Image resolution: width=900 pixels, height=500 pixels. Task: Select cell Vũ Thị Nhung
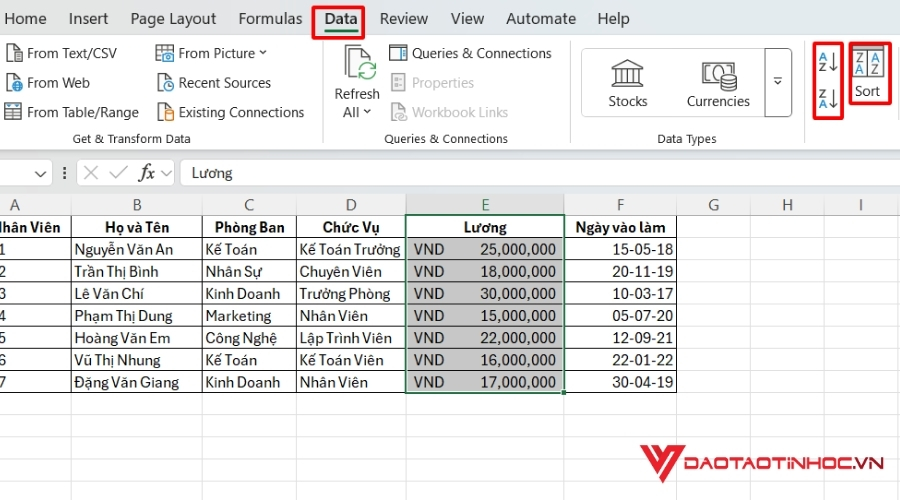point(137,360)
